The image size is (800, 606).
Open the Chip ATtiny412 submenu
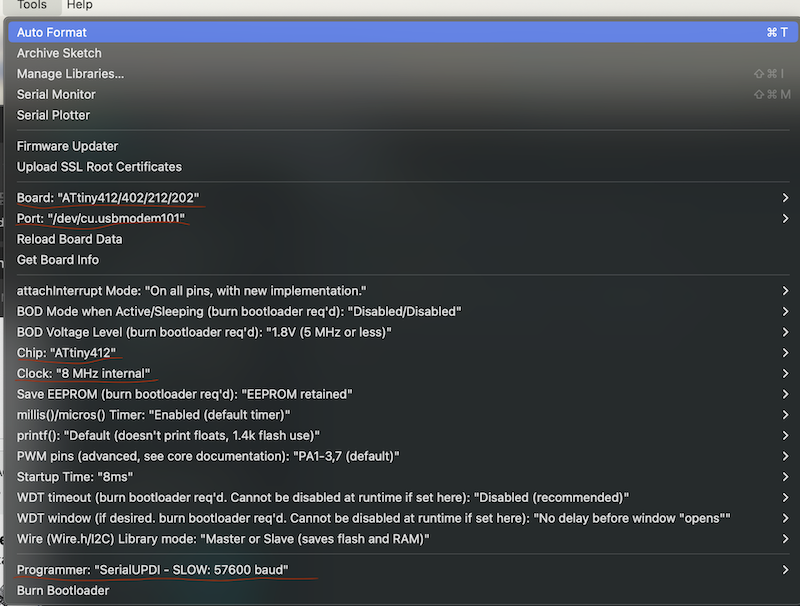(67, 353)
